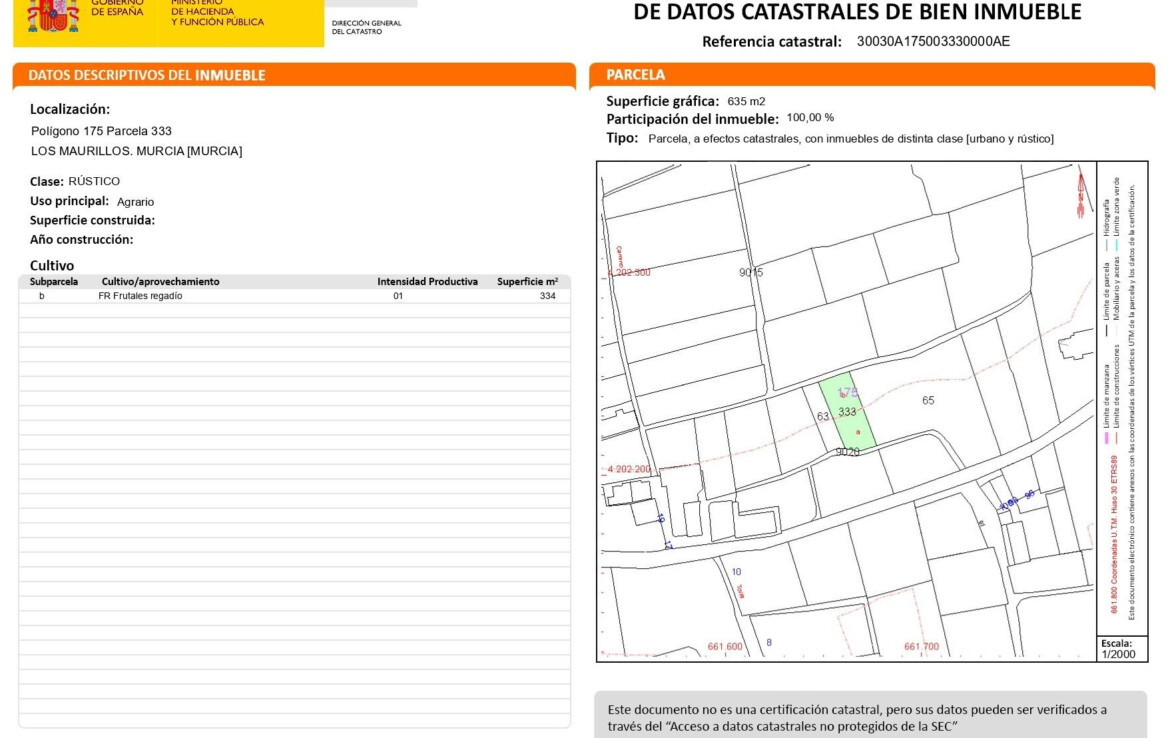The image size is (1170, 738).
Task: Click the 4.202.200 coordinate label on map
Action: click(x=629, y=468)
